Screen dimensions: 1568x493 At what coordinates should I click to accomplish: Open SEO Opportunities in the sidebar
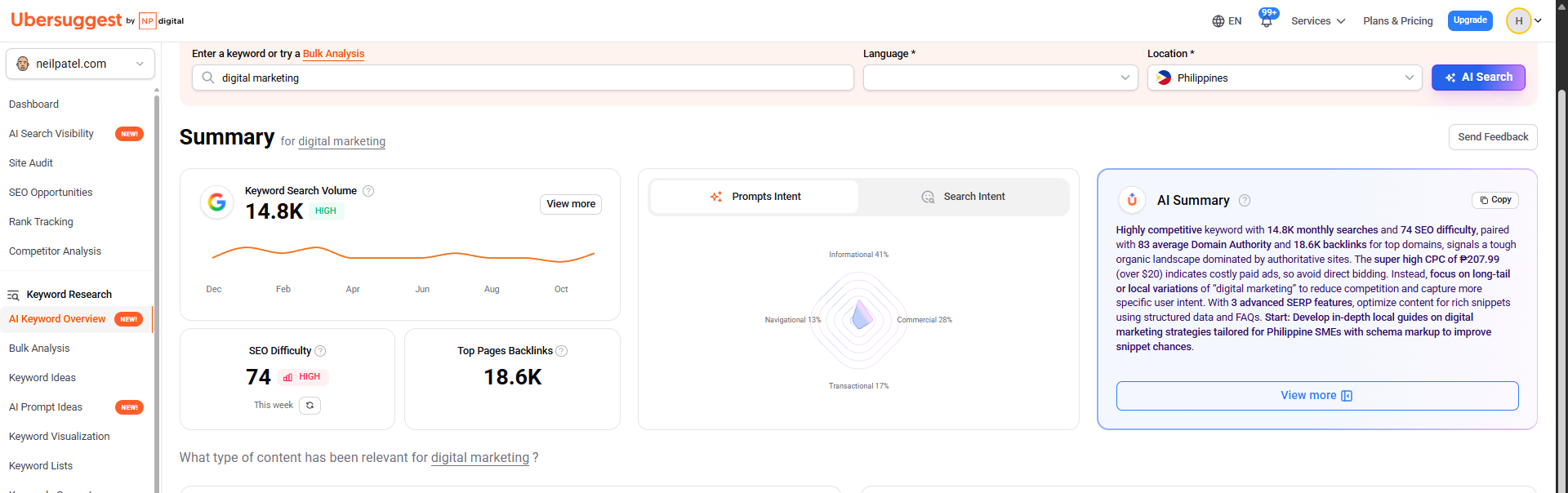click(51, 193)
